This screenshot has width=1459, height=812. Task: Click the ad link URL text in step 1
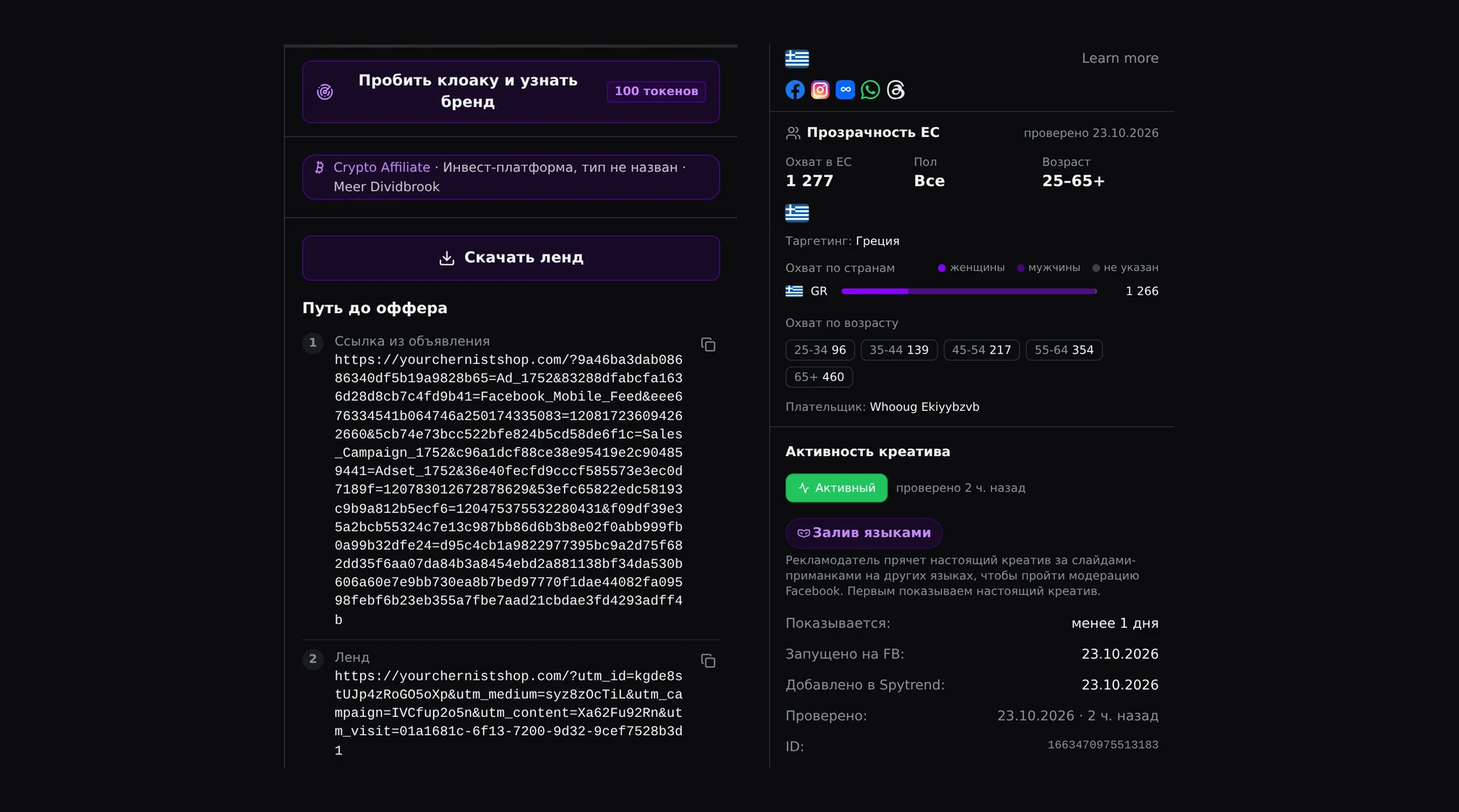508,489
